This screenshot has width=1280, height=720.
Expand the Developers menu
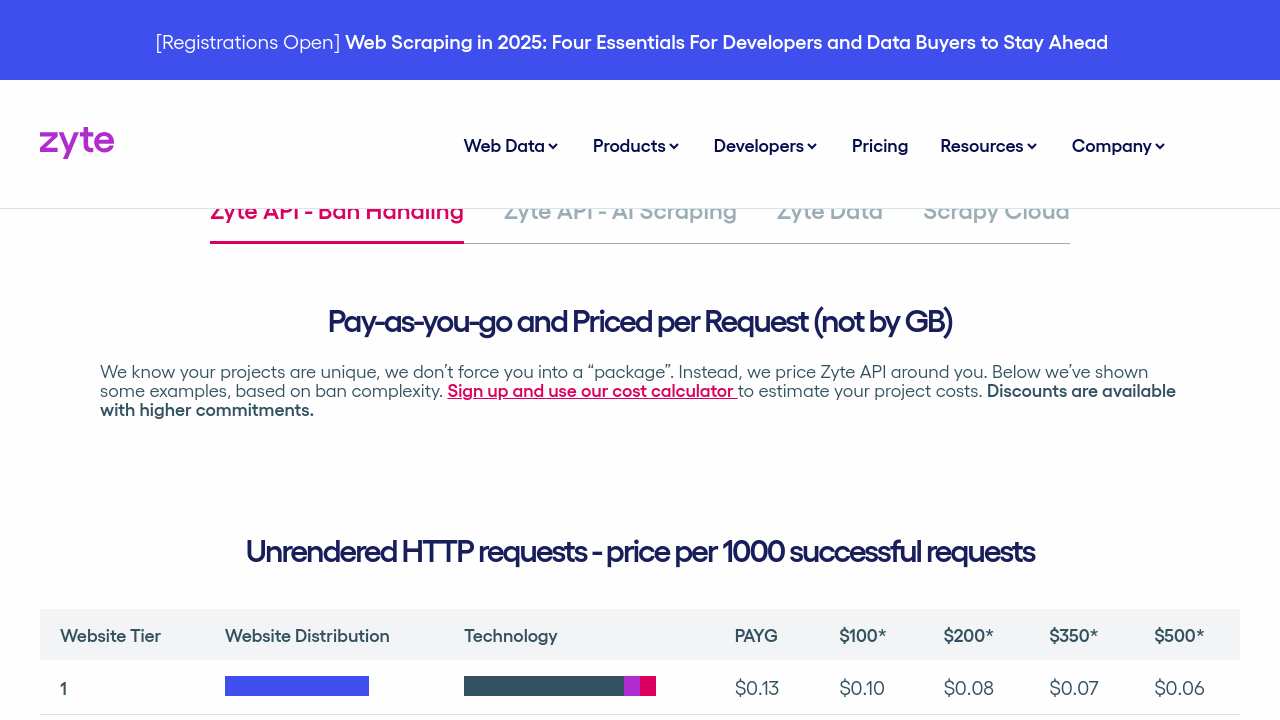pos(765,146)
